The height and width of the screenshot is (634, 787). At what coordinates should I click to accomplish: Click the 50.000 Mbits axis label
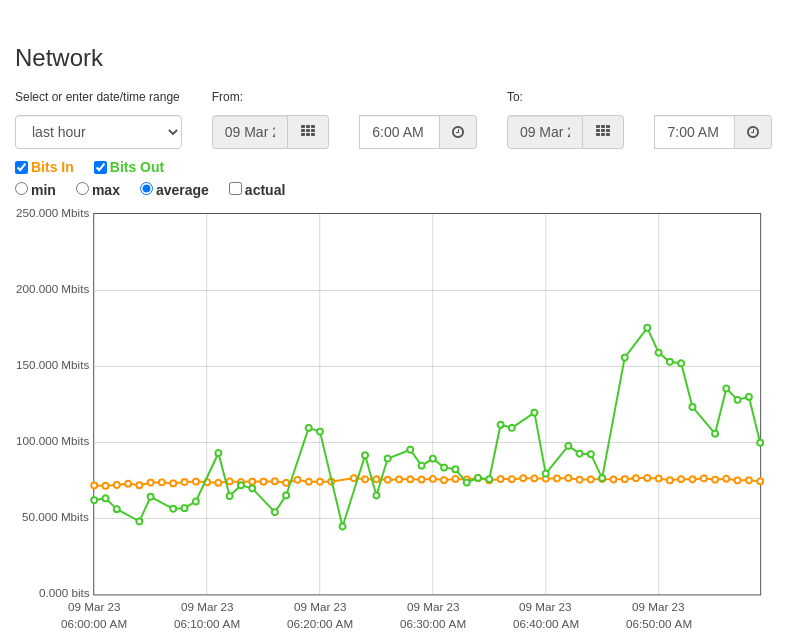point(55,518)
